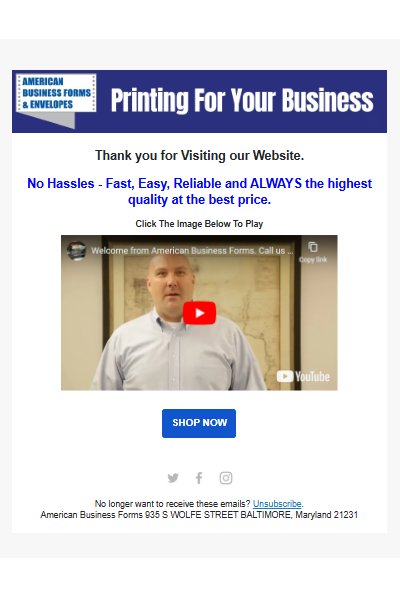Viewport: 400px width, 600px height.
Task: Click the 'Printing For Your Business' banner headline
Action: pyautogui.click(x=242, y=100)
